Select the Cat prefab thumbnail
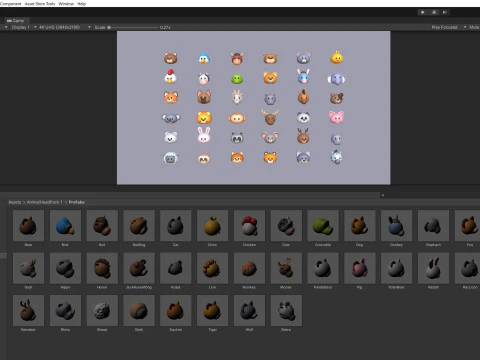Screen dimensions: 480x360 point(176,226)
